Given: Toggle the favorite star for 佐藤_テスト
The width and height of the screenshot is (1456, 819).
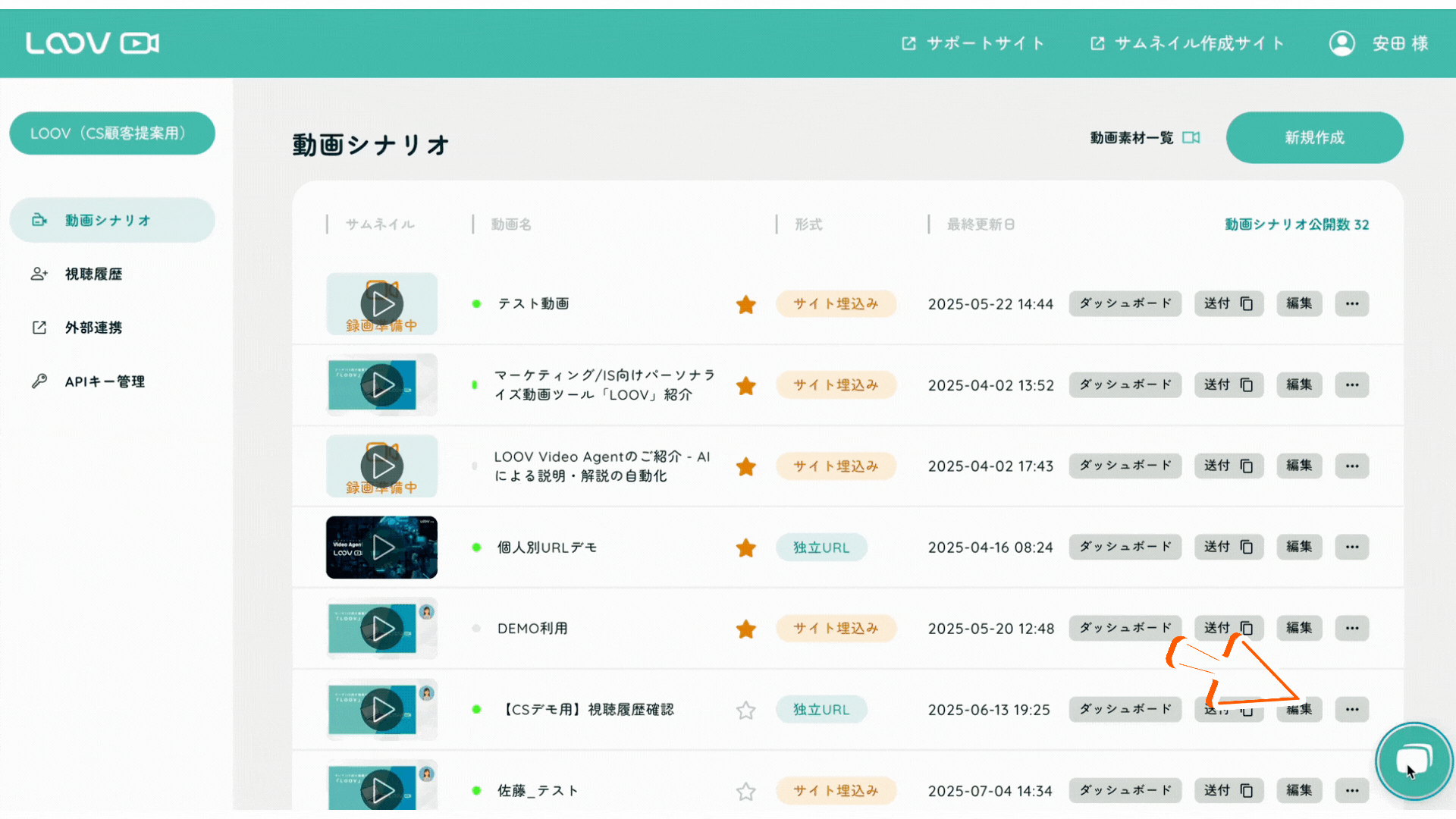Looking at the screenshot, I should (x=746, y=791).
